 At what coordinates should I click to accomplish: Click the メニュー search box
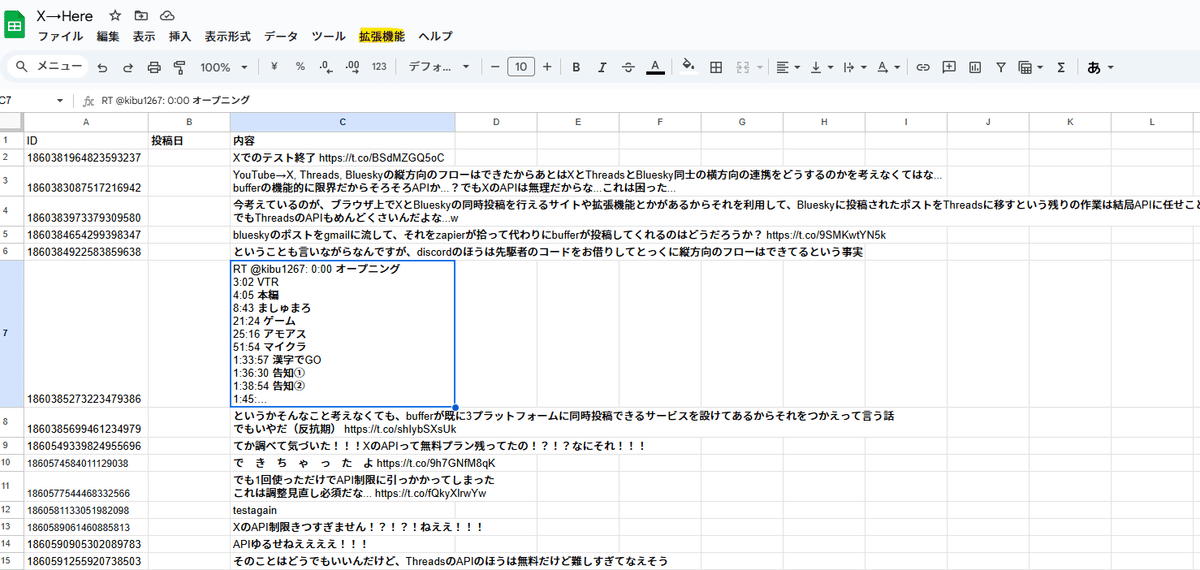[47, 67]
